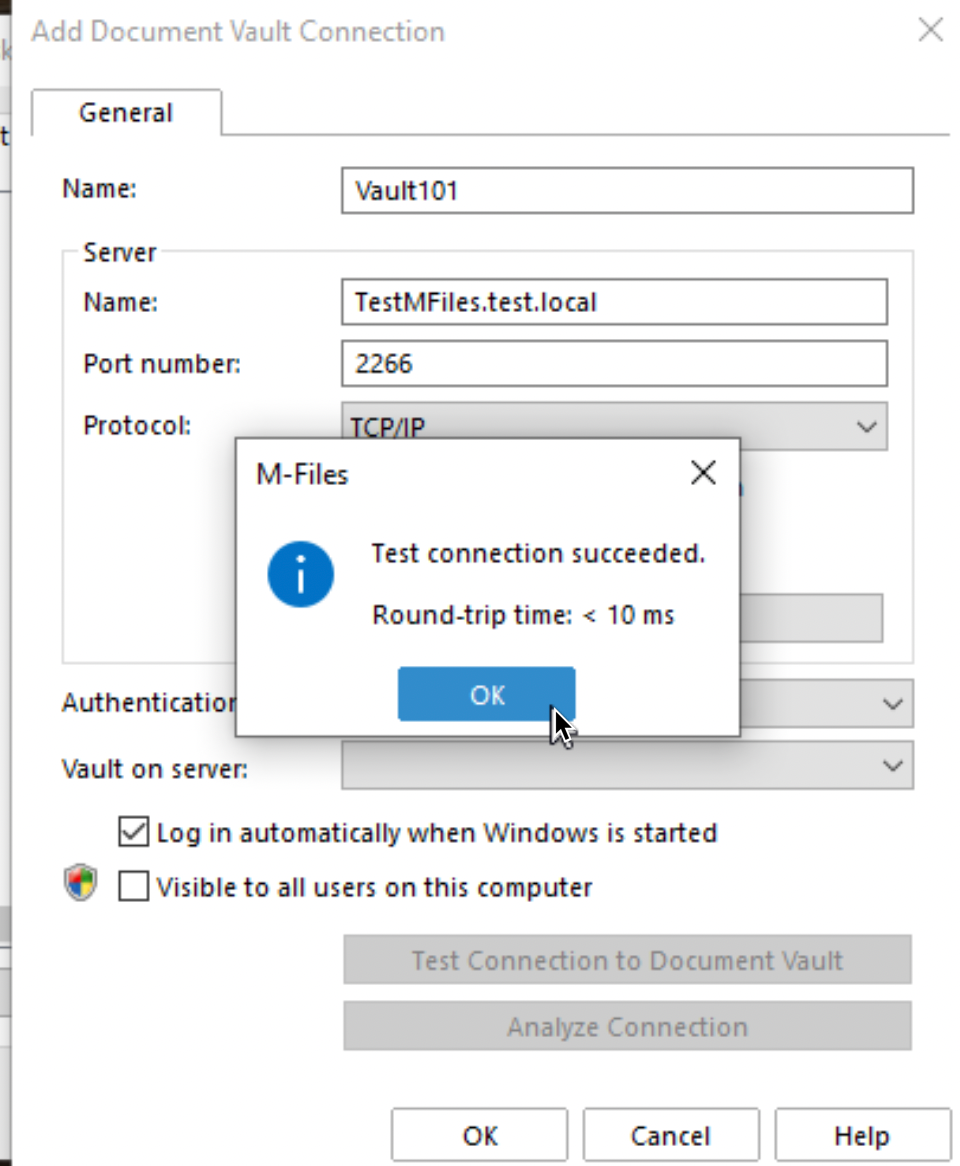The image size is (960, 1166).
Task: Click the 'Server' group label
Action: point(120,253)
